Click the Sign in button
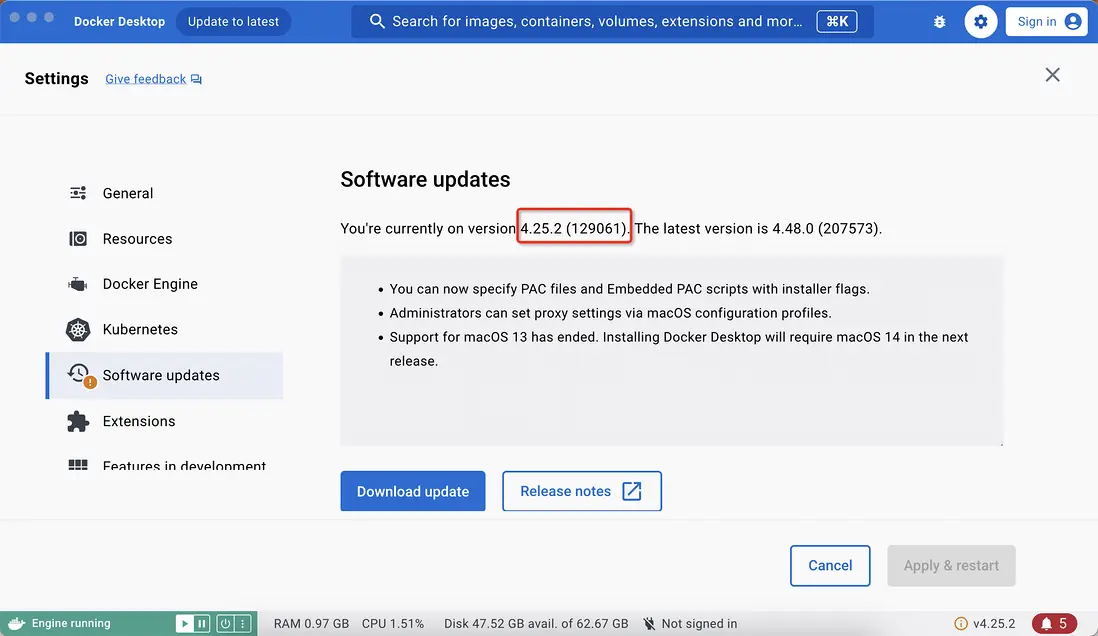Viewport: 1098px width, 636px height. (x=1049, y=21)
